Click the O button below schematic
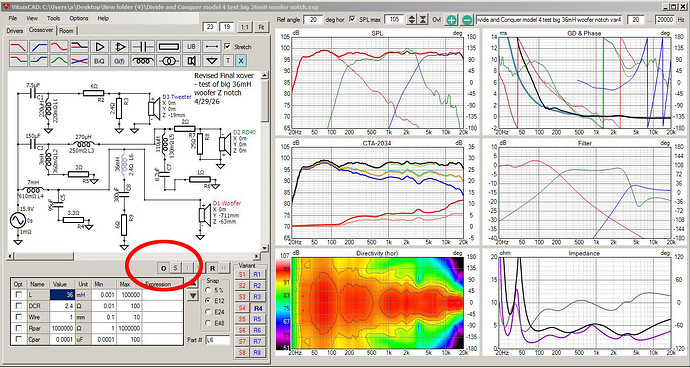The width and height of the screenshot is (690, 368). [x=163, y=268]
